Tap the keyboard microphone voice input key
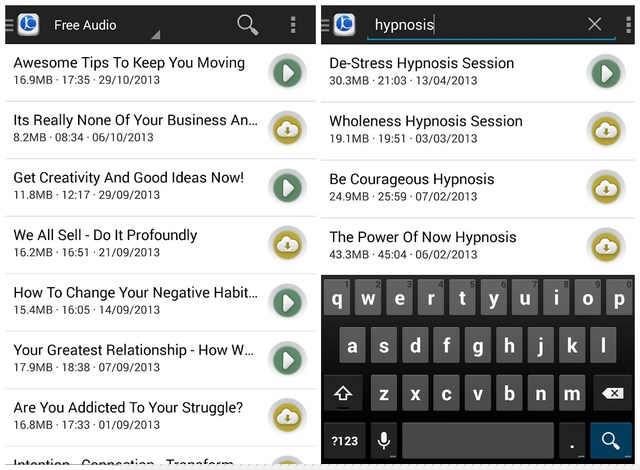 click(384, 441)
